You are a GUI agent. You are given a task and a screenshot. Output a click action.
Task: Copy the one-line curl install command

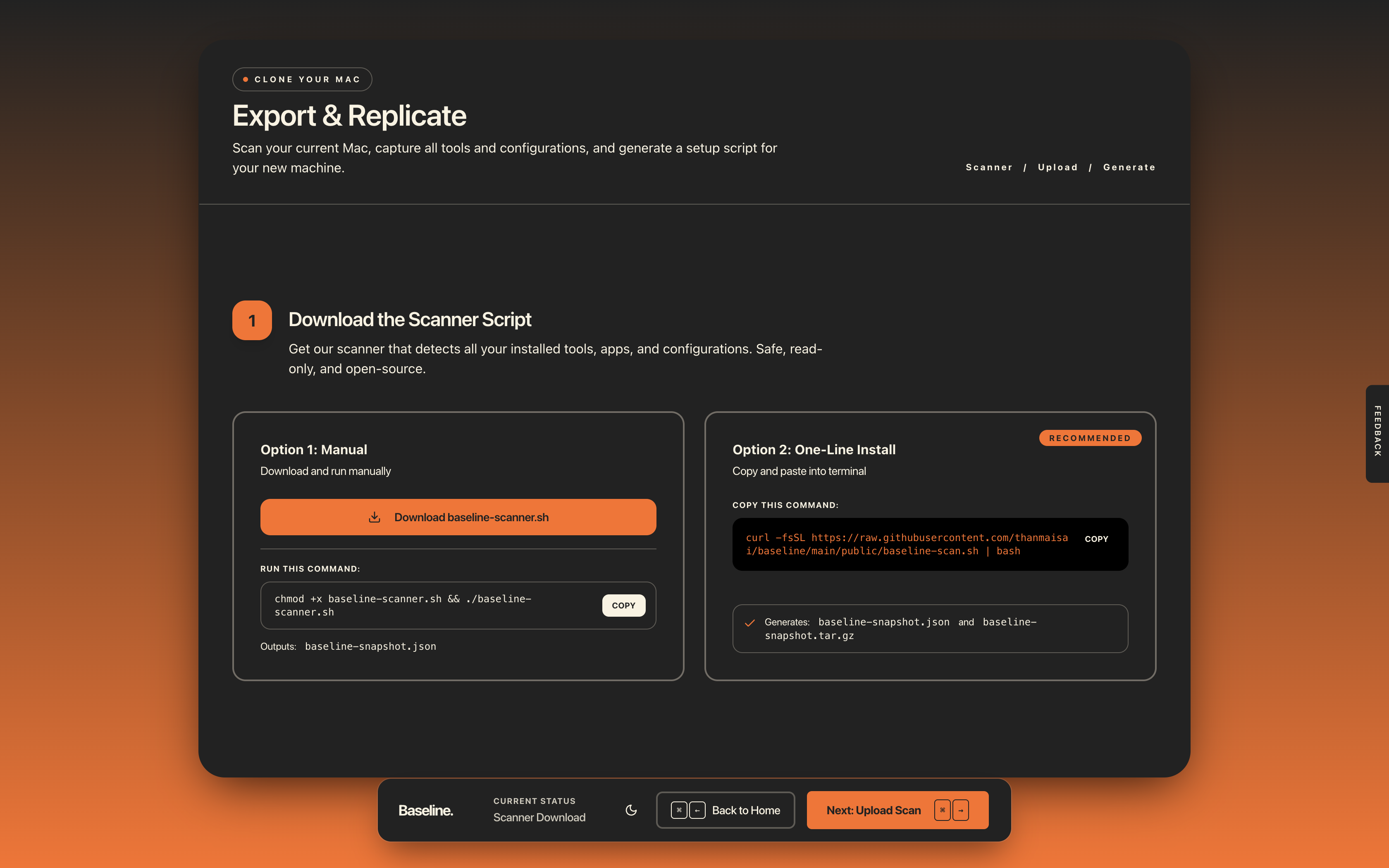point(1097,539)
